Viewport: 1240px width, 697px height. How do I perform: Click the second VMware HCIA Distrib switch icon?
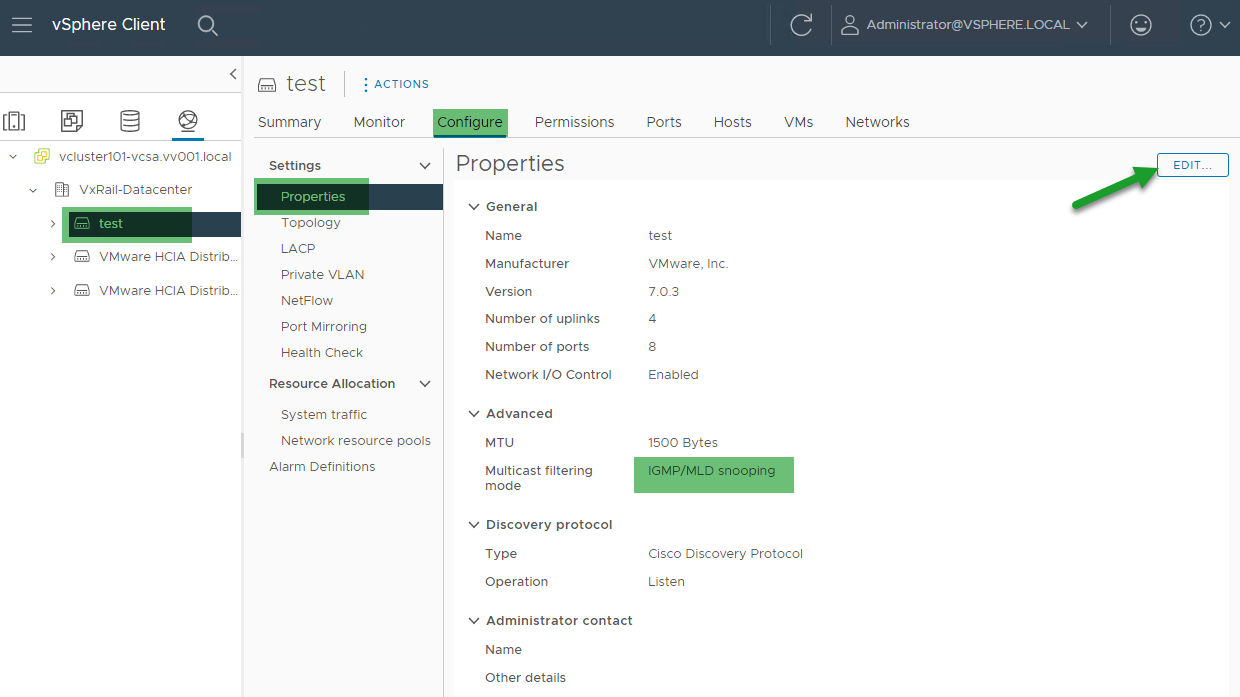[82, 291]
